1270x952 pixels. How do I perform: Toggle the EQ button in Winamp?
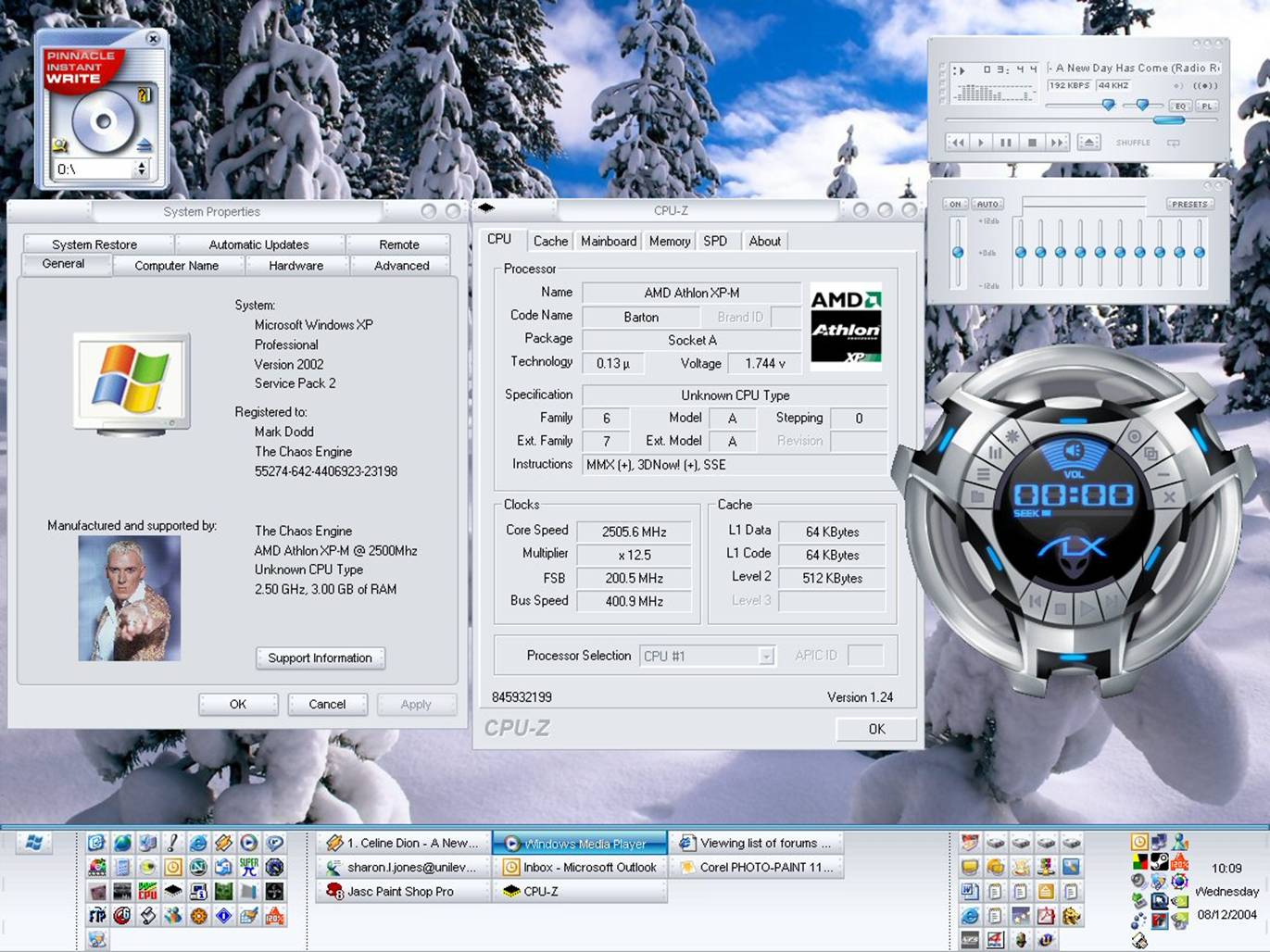1180,106
